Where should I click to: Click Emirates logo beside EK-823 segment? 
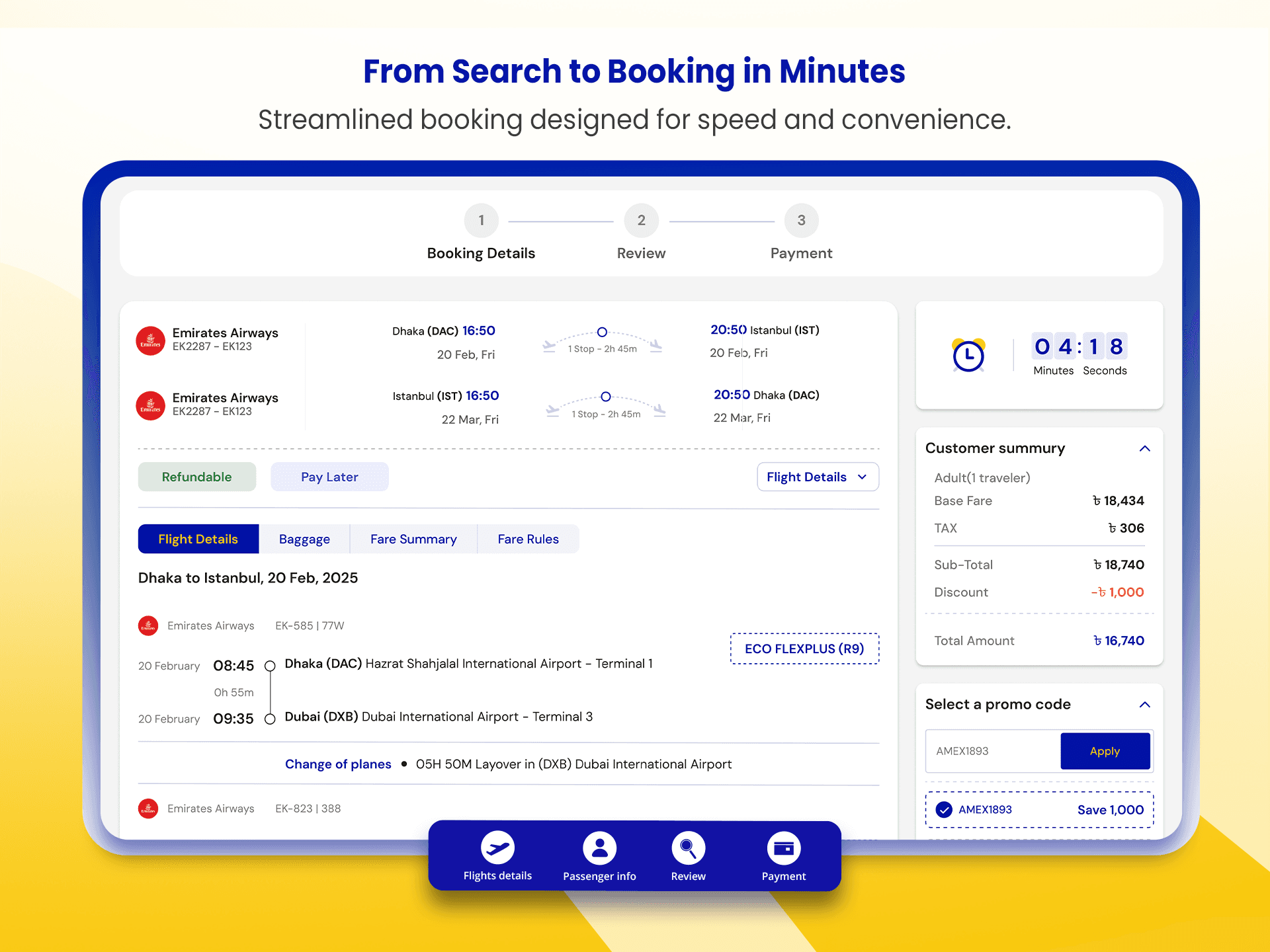148,809
